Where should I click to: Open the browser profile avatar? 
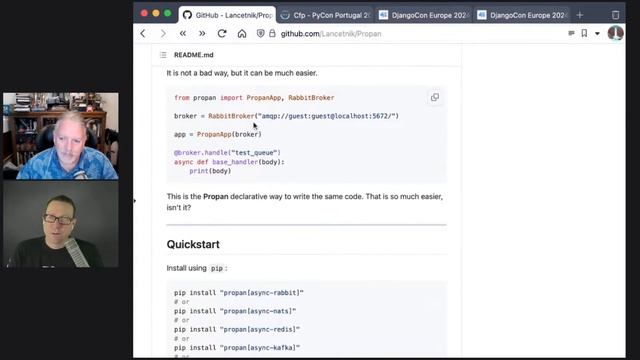pos(615,33)
